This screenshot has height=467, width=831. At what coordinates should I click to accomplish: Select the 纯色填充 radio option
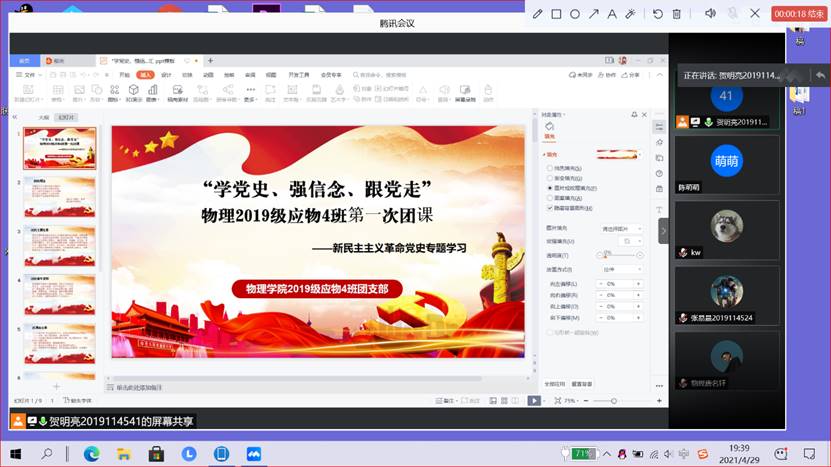pyautogui.click(x=549, y=168)
